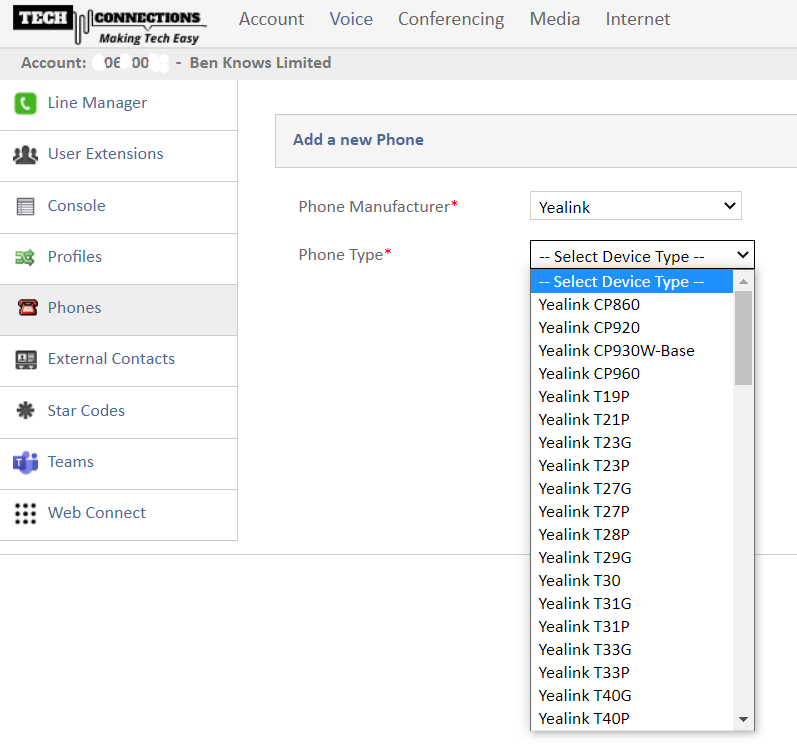Image resolution: width=797 pixels, height=751 pixels.
Task: Click the green Line Manager phone icon
Action: [x=25, y=104]
